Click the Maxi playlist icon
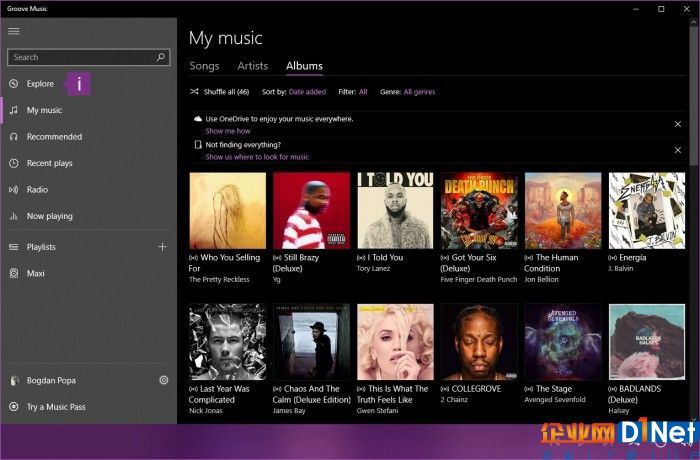 point(14,273)
